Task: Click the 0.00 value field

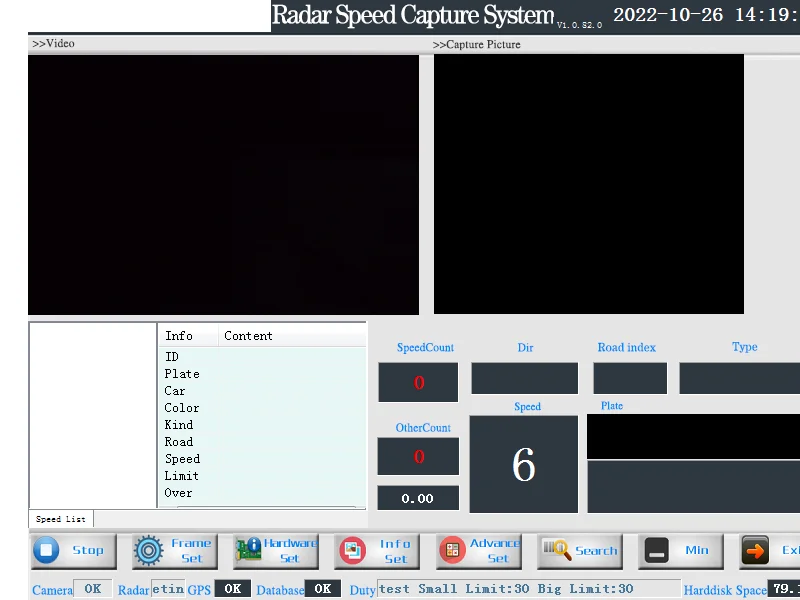Action: [x=418, y=498]
